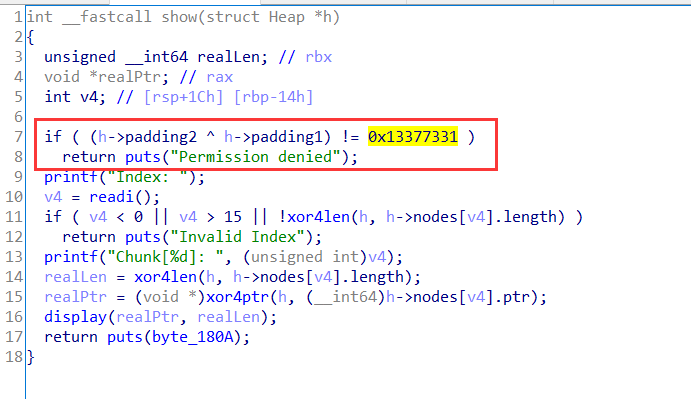Click line number 7 in the gutter
Viewport: 691px width, 399px height.
tap(18, 137)
